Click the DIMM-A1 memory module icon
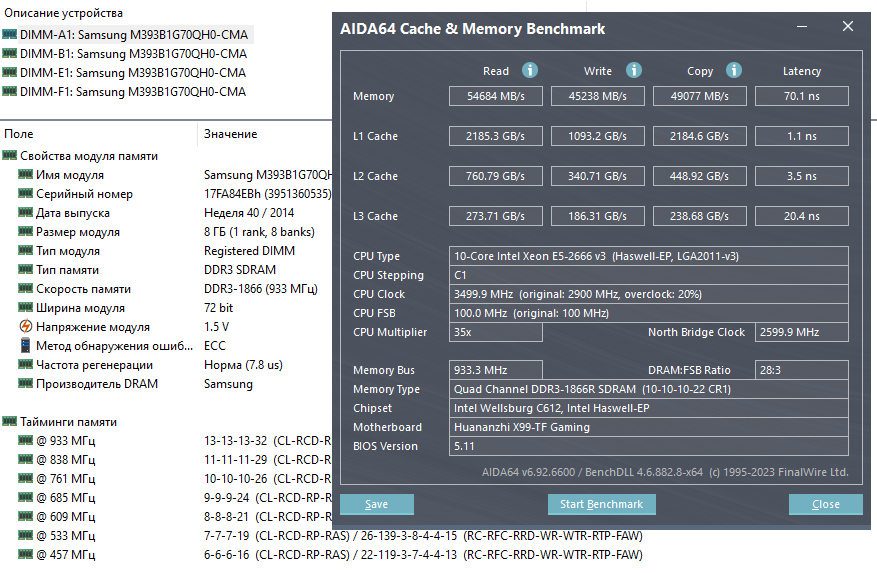This screenshot has height=573, width=877. point(10,34)
